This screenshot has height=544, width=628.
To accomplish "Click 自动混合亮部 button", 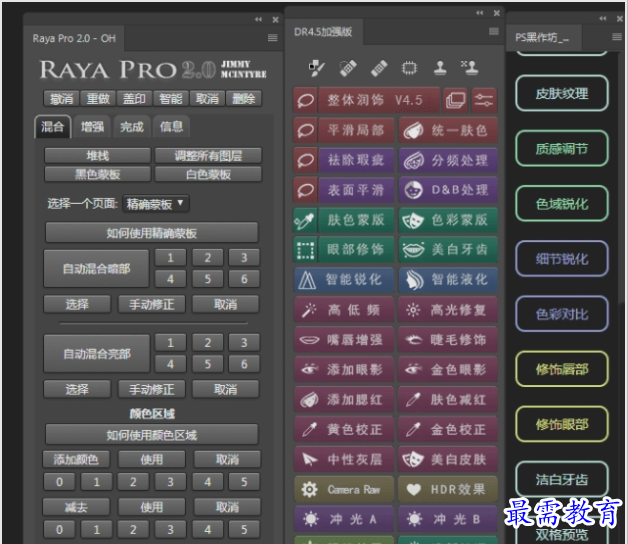I will coord(96,354).
